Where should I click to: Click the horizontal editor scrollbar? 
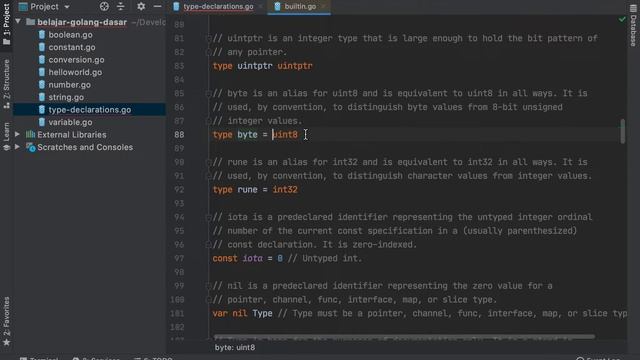pos(404,337)
